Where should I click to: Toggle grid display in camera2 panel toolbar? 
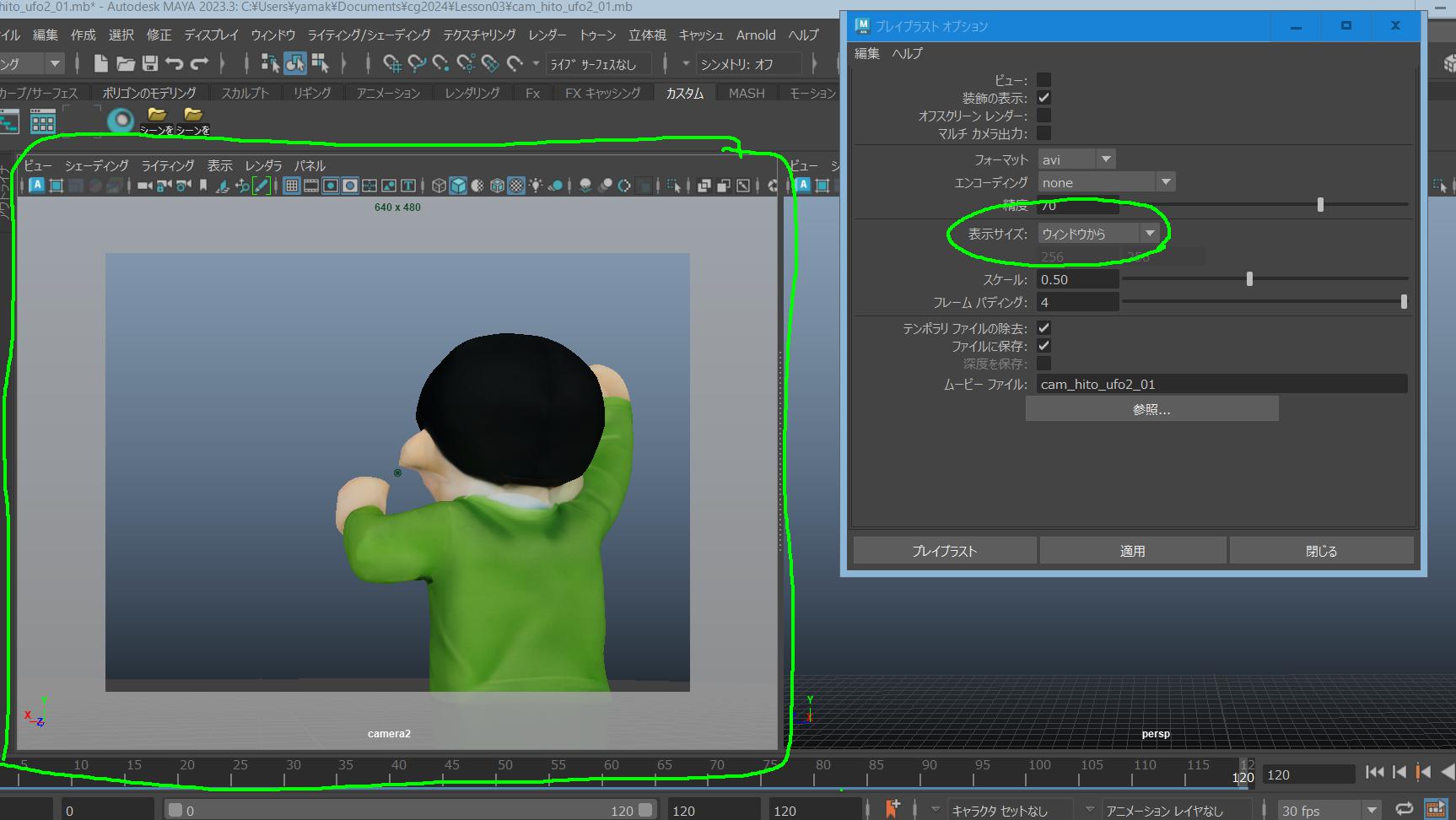point(291,186)
